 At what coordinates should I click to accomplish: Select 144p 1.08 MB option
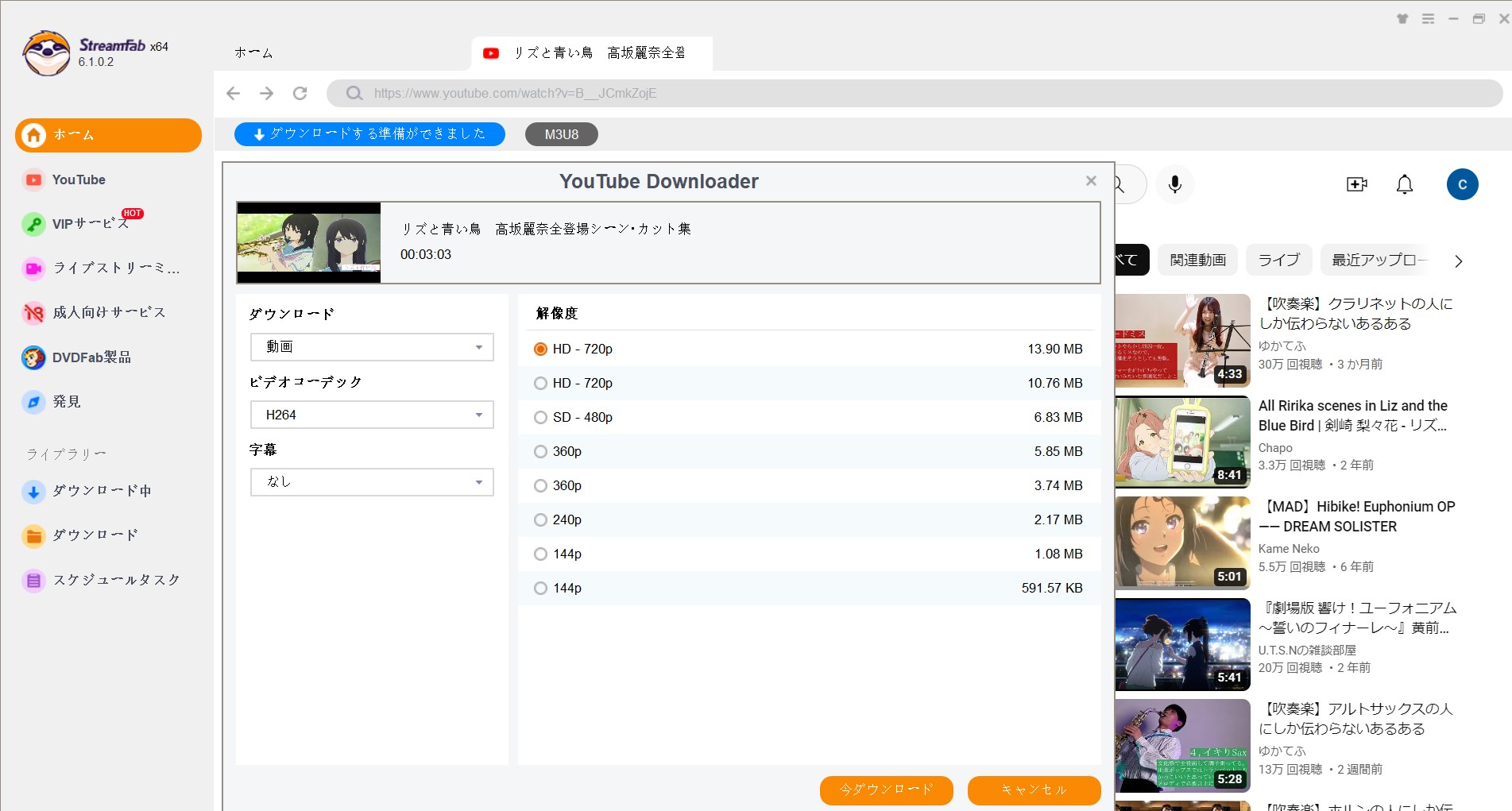(x=809, y=554)
